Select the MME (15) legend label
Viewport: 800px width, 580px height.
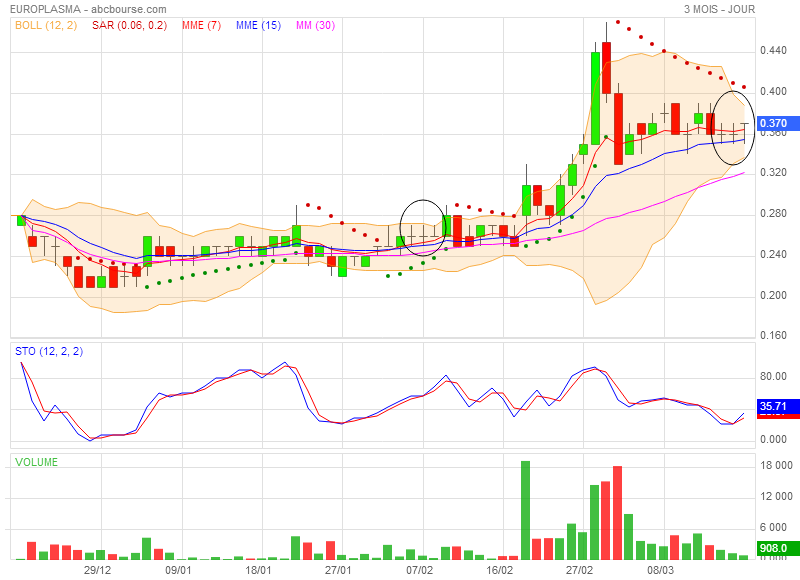tap(258, 25)
